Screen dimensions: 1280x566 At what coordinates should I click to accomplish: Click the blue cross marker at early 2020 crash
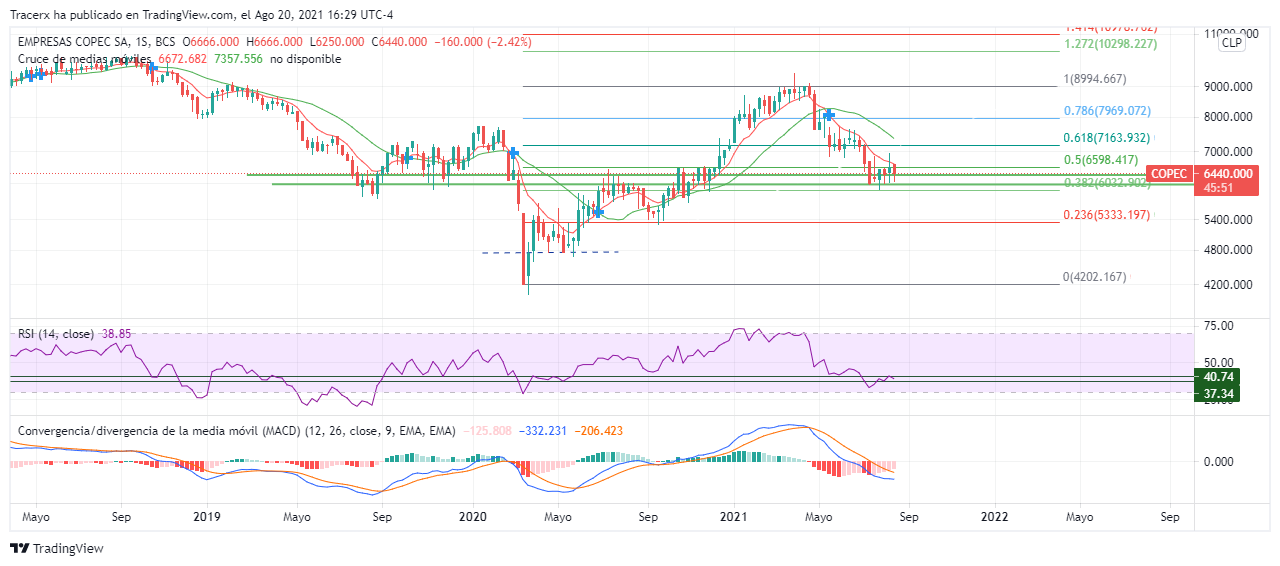tap(513, 153)
